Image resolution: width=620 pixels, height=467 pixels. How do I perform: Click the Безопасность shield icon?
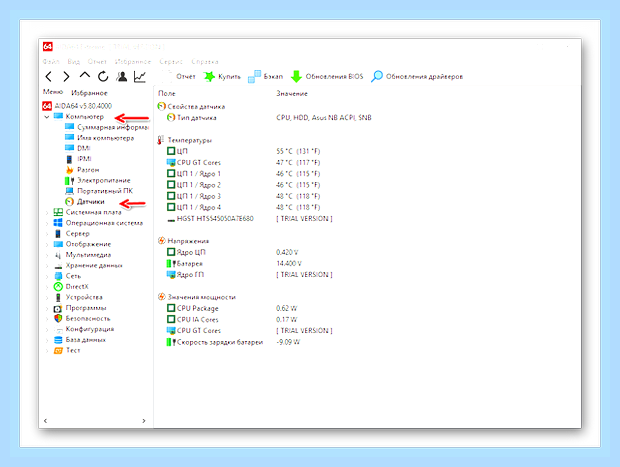pyautogui.click(x=58, y=318)
